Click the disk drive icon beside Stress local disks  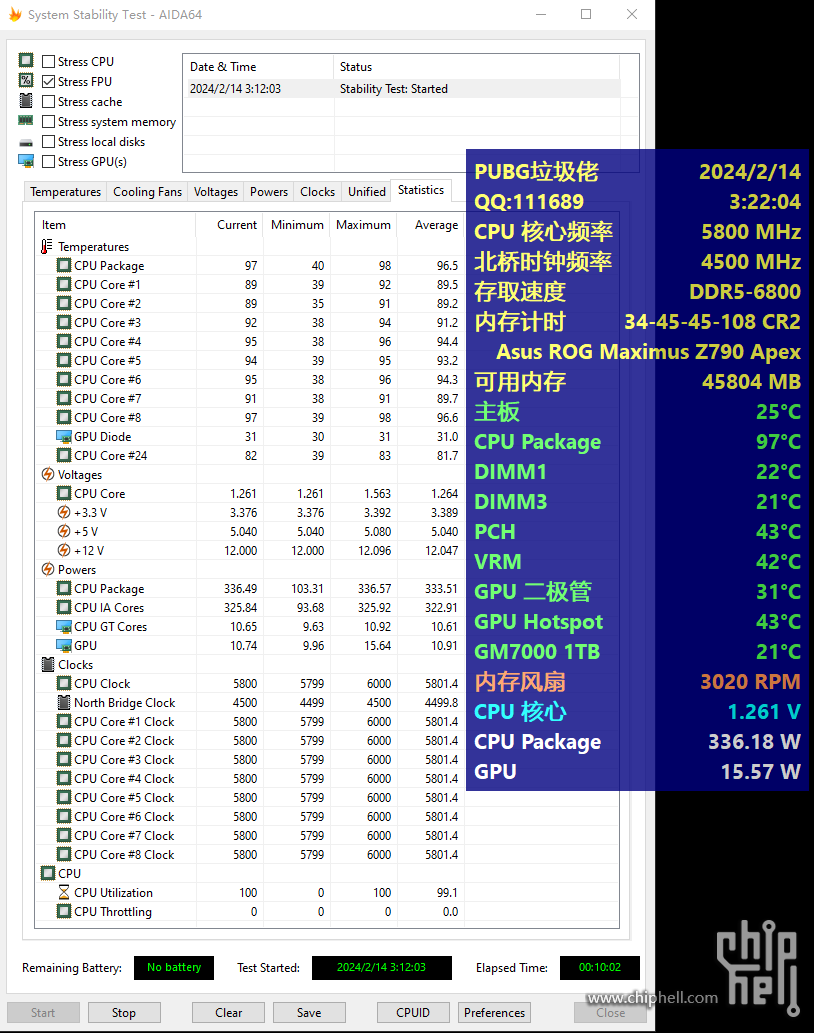(x=26, y=142)
